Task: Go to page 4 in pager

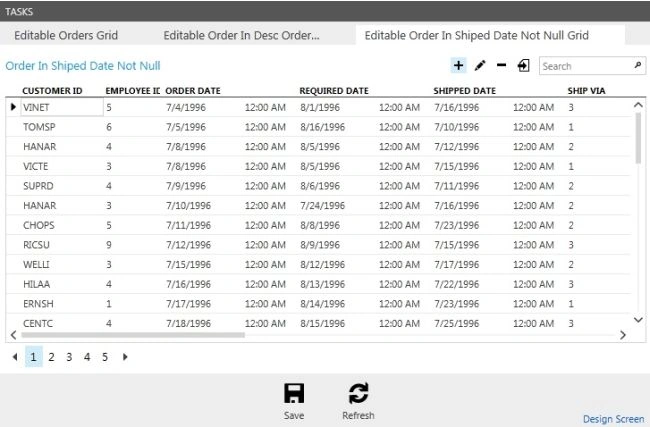Action: pos(87,357)
